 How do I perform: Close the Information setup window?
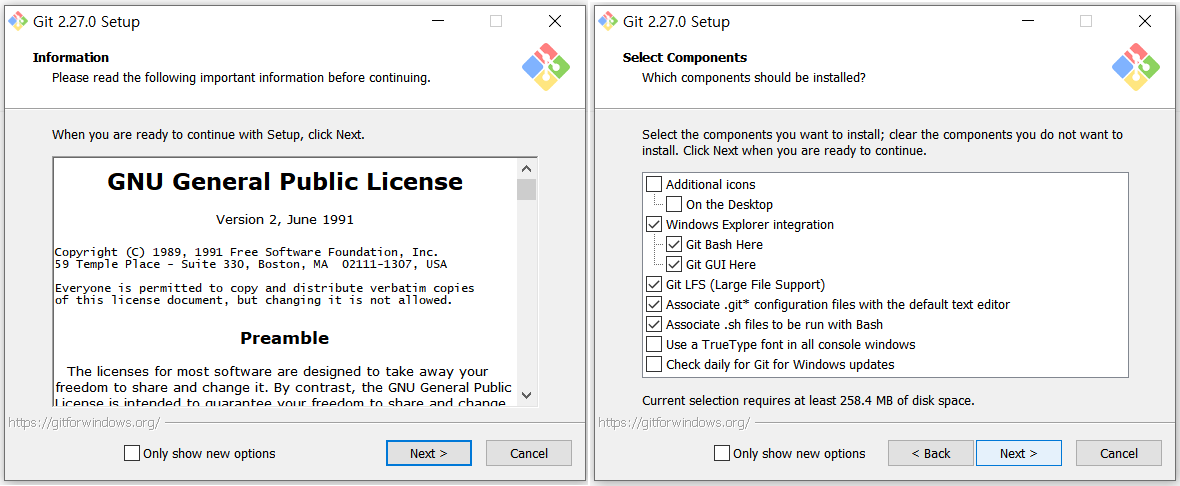coord(555,21)
